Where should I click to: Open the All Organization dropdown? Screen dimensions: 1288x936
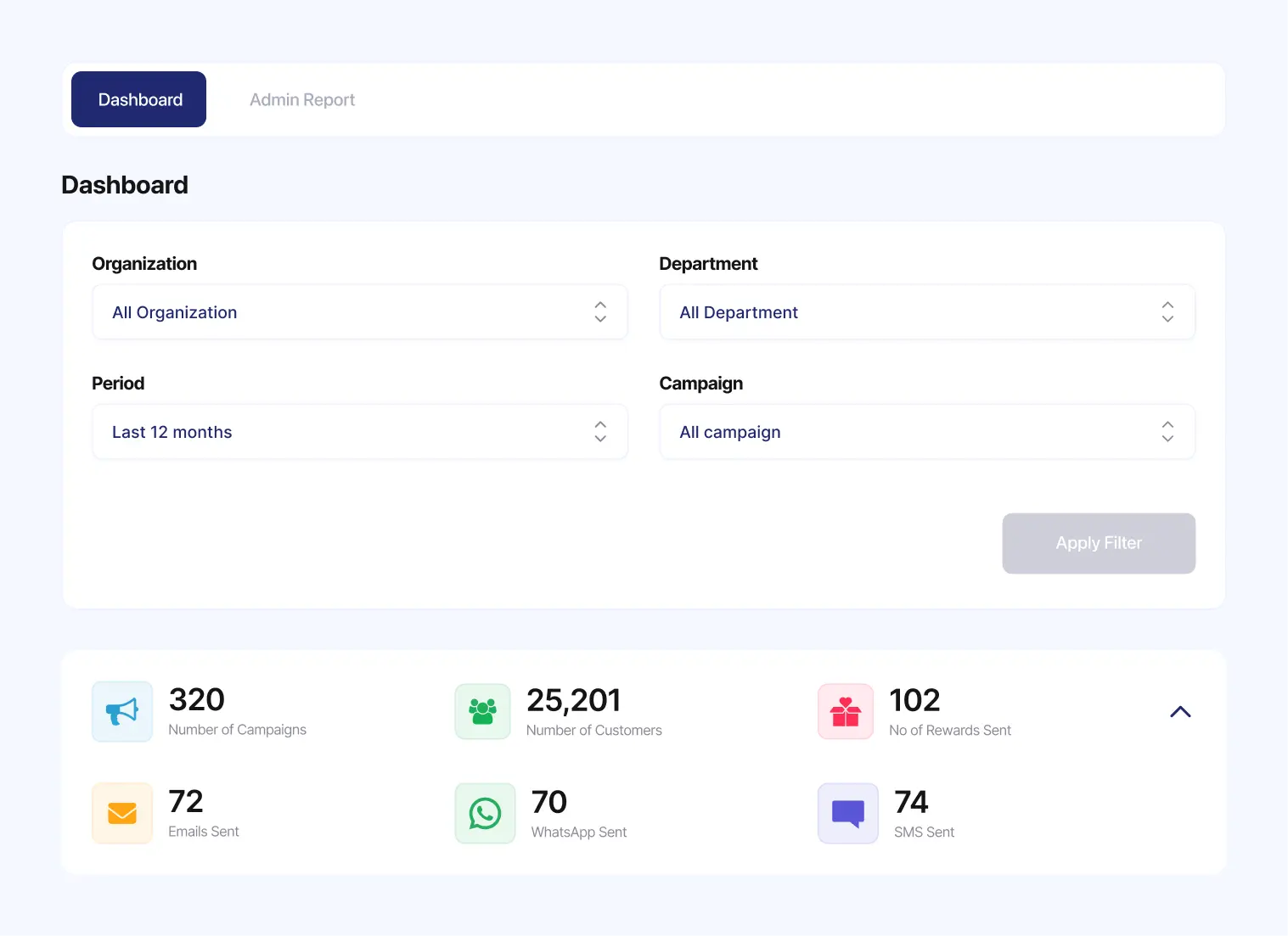pos(359,312)
